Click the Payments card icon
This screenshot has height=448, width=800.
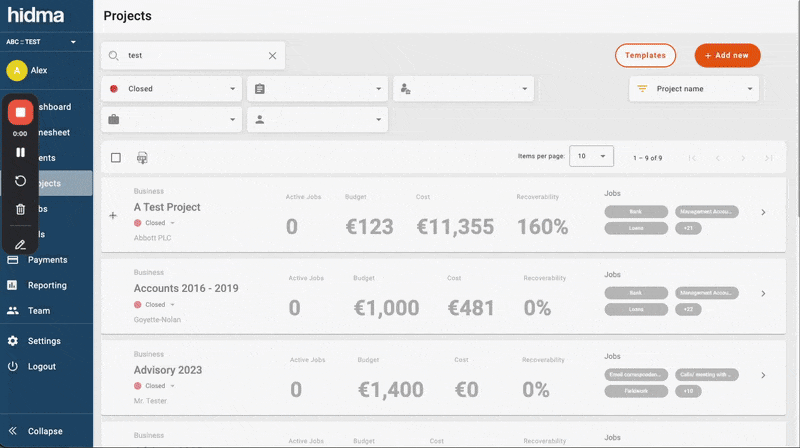click(13, 260)
